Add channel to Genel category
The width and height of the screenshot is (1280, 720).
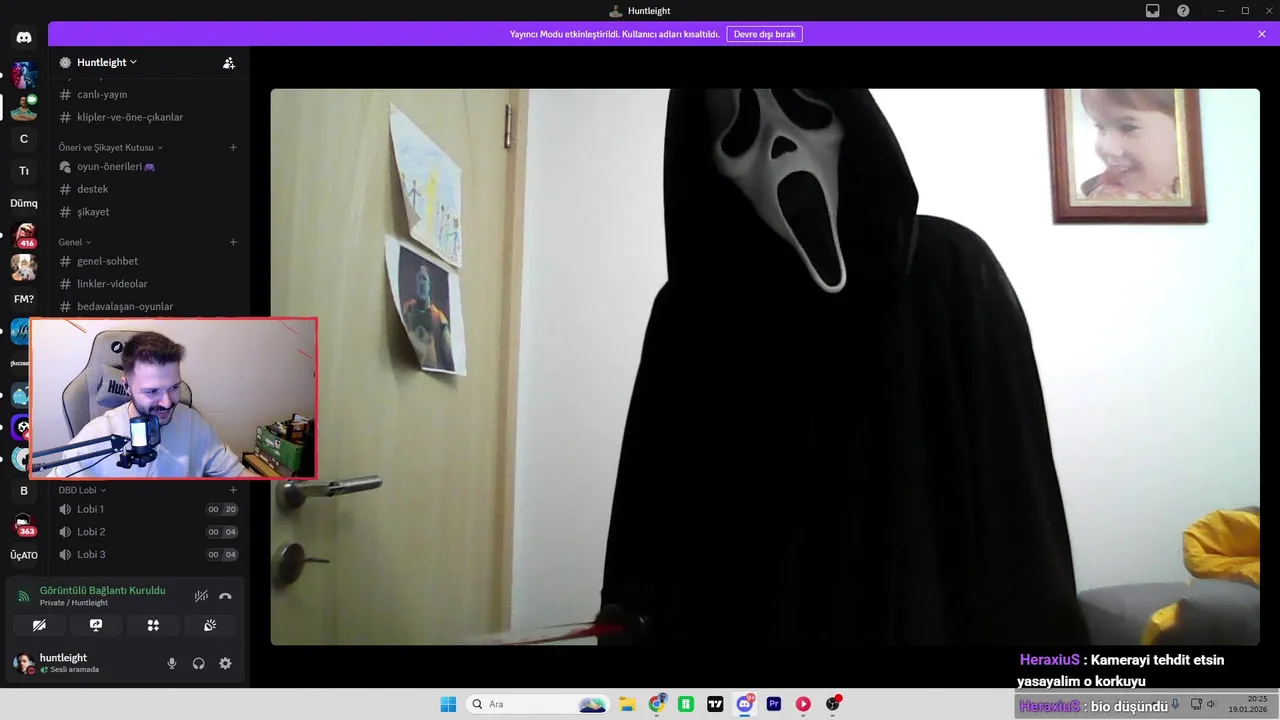pyautogui.click(x=233, y=242)
